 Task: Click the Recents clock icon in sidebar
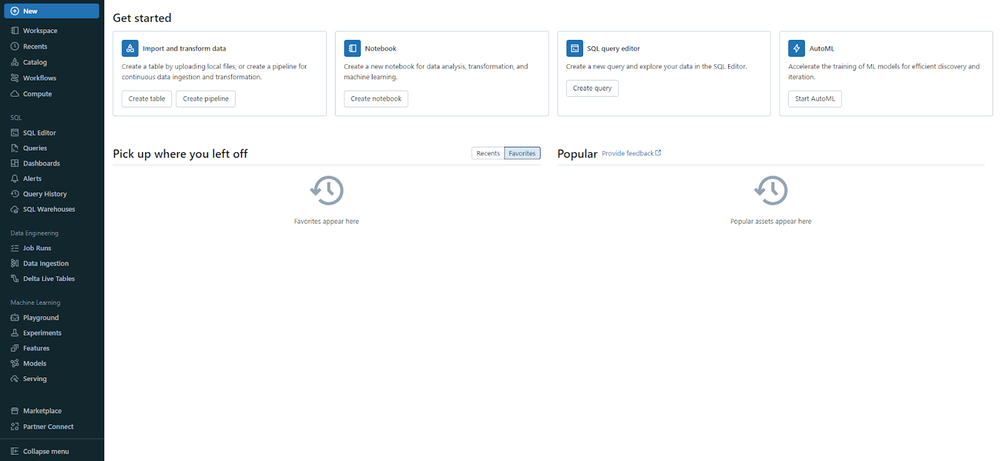tap(15, 47)
